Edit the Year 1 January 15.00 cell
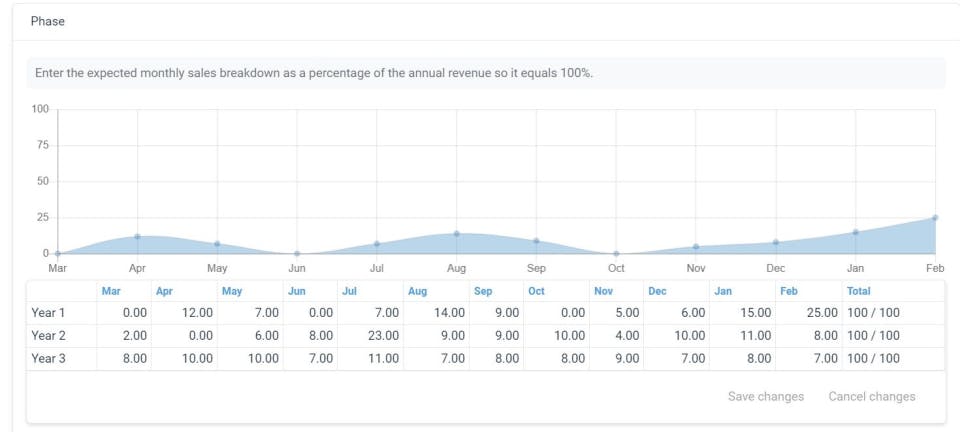Screen dimensions: 960x432 tap(743, 313)
